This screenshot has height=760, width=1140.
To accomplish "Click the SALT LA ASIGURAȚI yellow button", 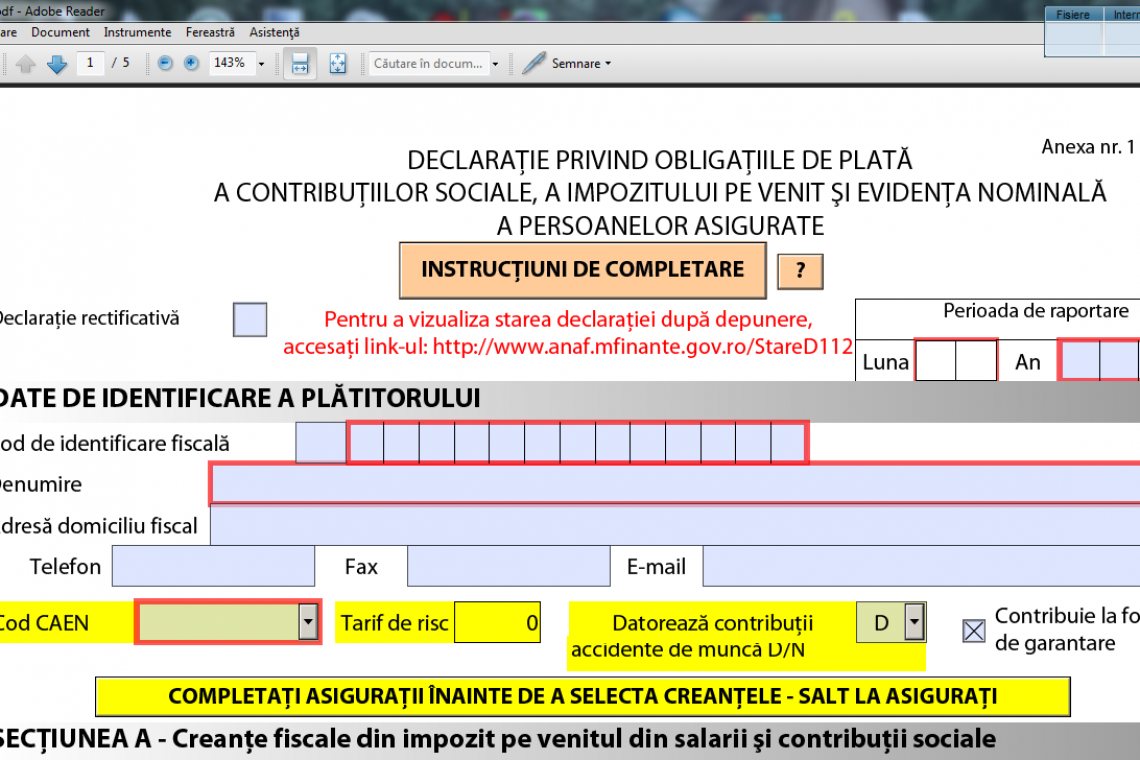I will pos(582,696).
